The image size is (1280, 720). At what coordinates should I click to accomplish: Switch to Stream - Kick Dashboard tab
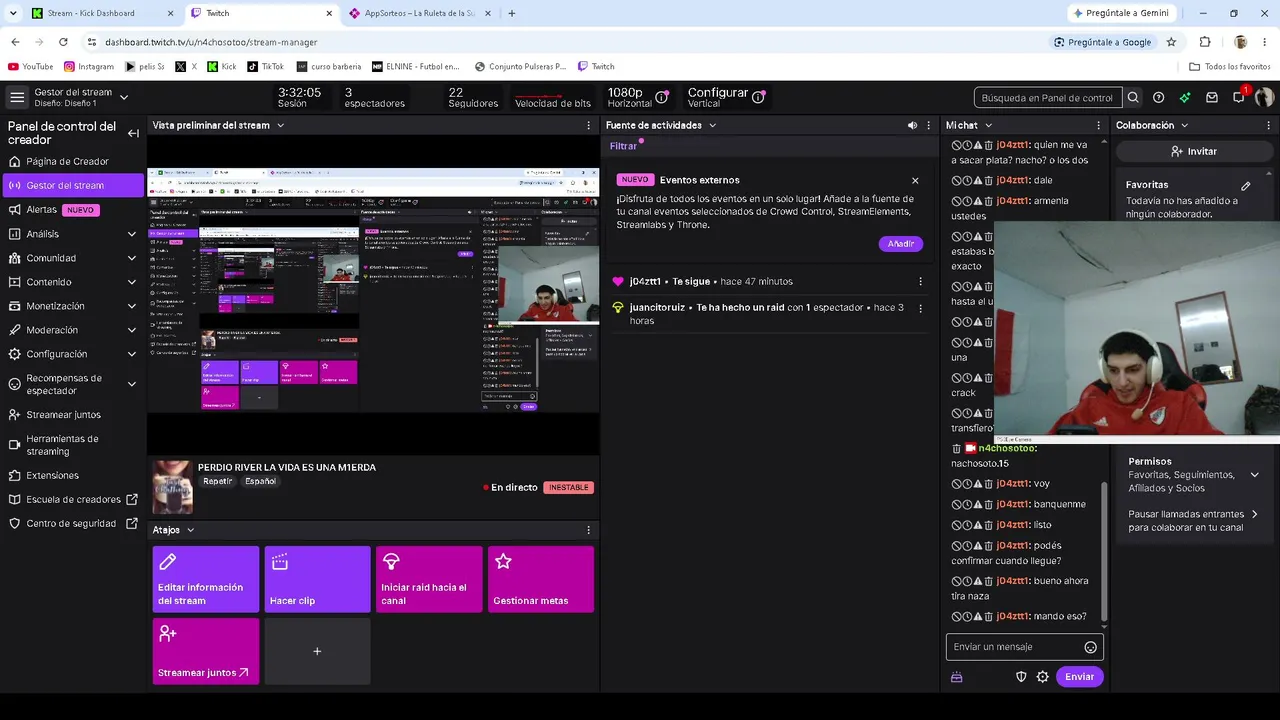point(101,13)
